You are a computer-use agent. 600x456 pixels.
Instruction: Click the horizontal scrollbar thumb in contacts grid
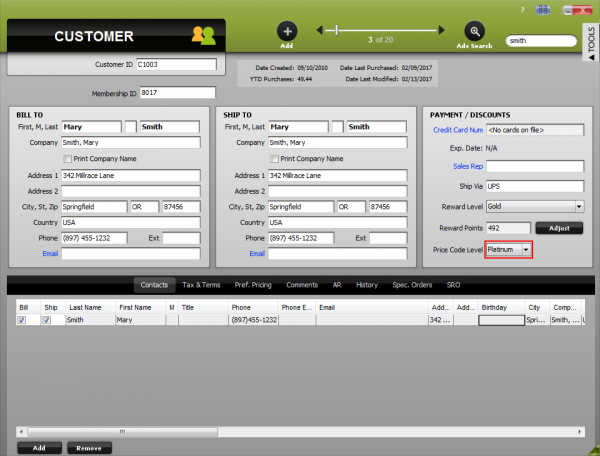(x=122, y=432)
